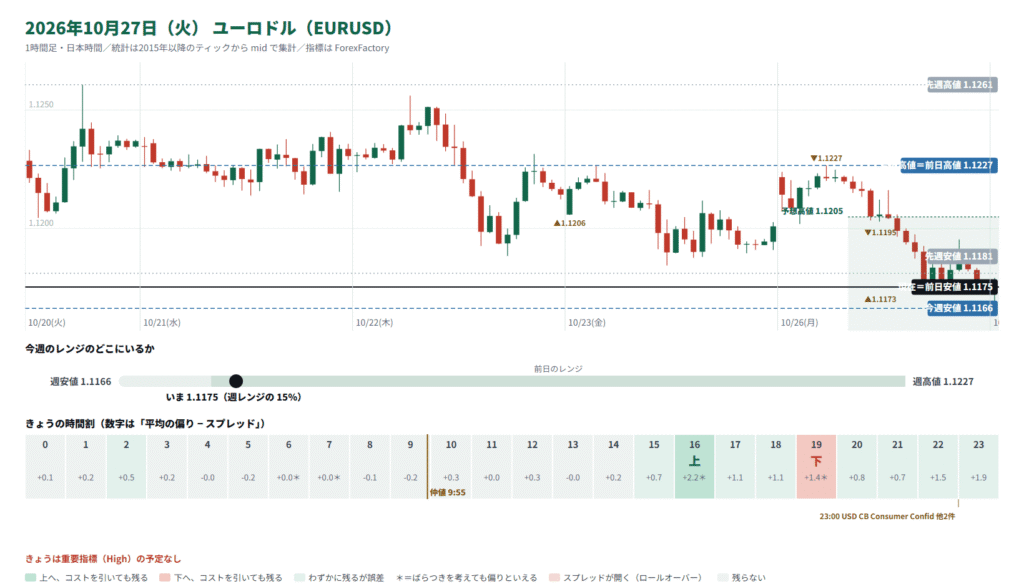1024x584 pixels.
Task: Click the 予想高値 1.1205 label
Action: coord(812,211)
